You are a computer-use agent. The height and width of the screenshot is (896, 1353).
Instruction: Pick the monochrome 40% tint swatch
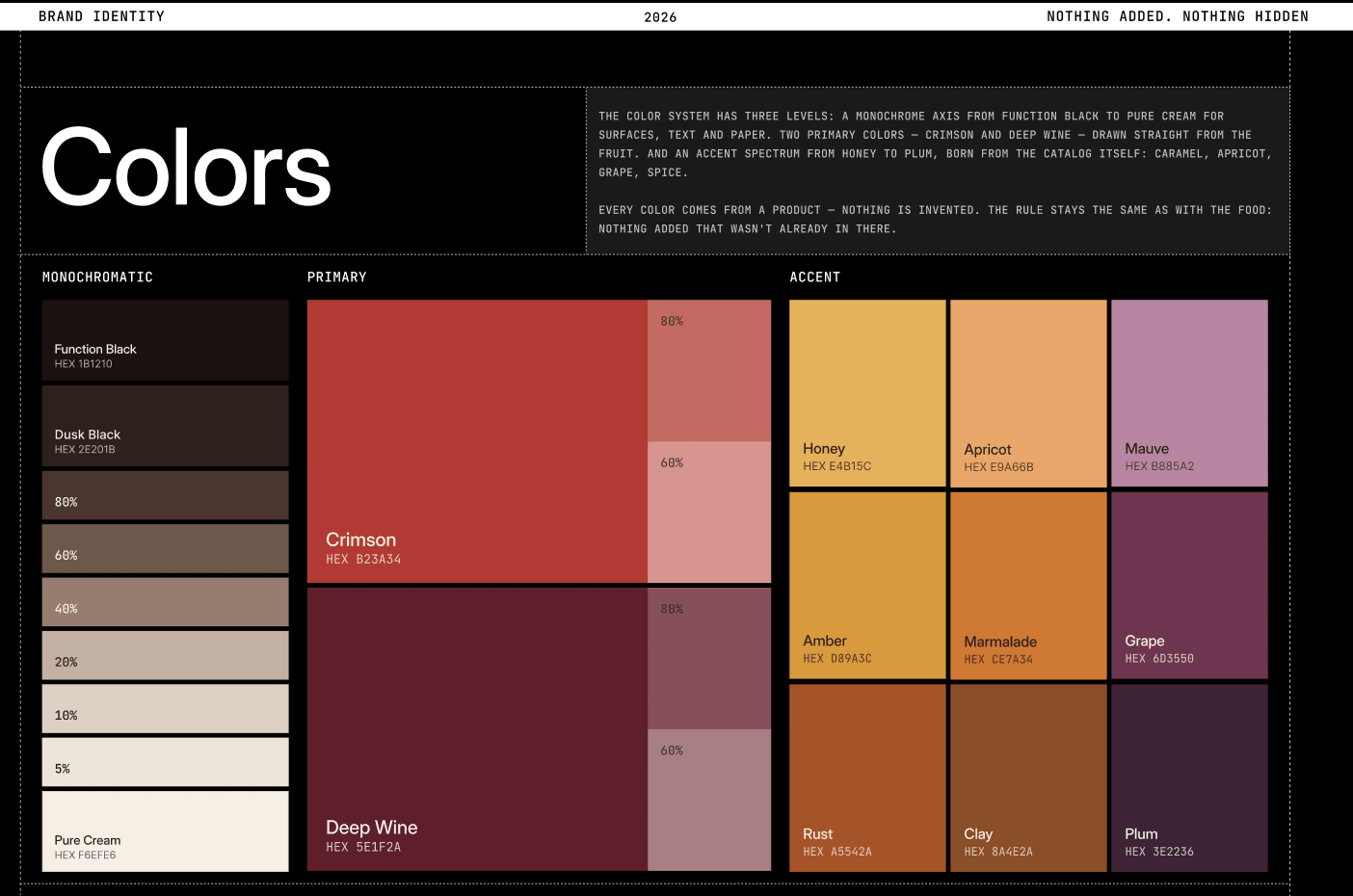coord(165,602)
